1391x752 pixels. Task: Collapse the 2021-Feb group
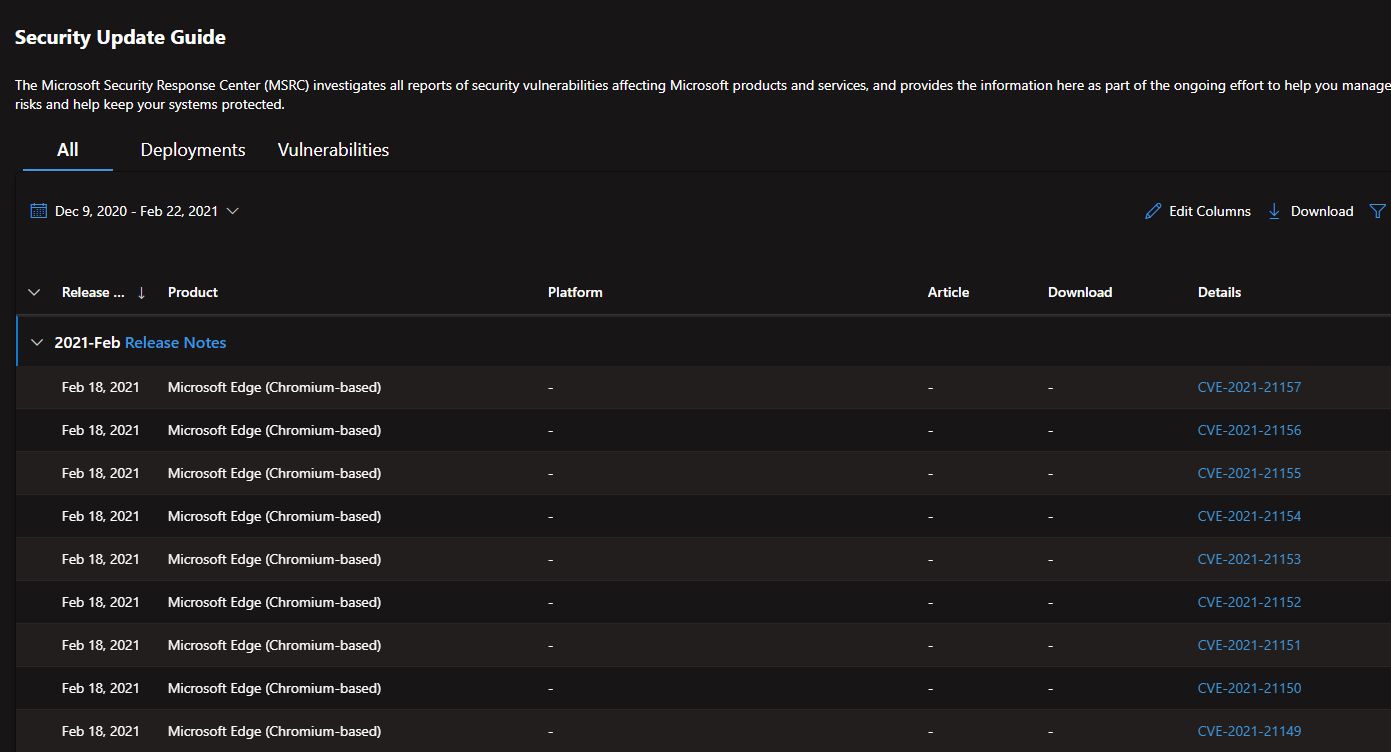coord(37,342)
